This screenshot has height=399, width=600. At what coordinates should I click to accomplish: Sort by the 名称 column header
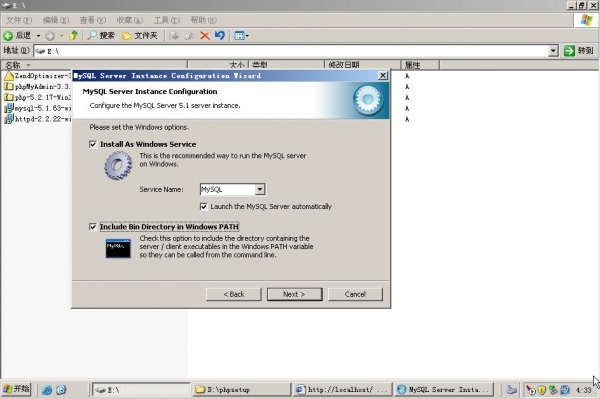94,65
